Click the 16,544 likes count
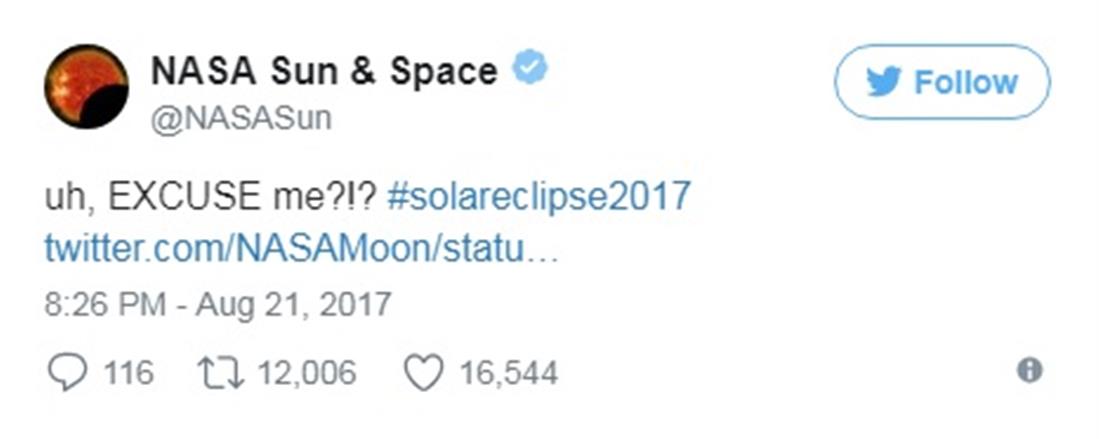Screen dimensions: 1099x439 click(508, 374)
